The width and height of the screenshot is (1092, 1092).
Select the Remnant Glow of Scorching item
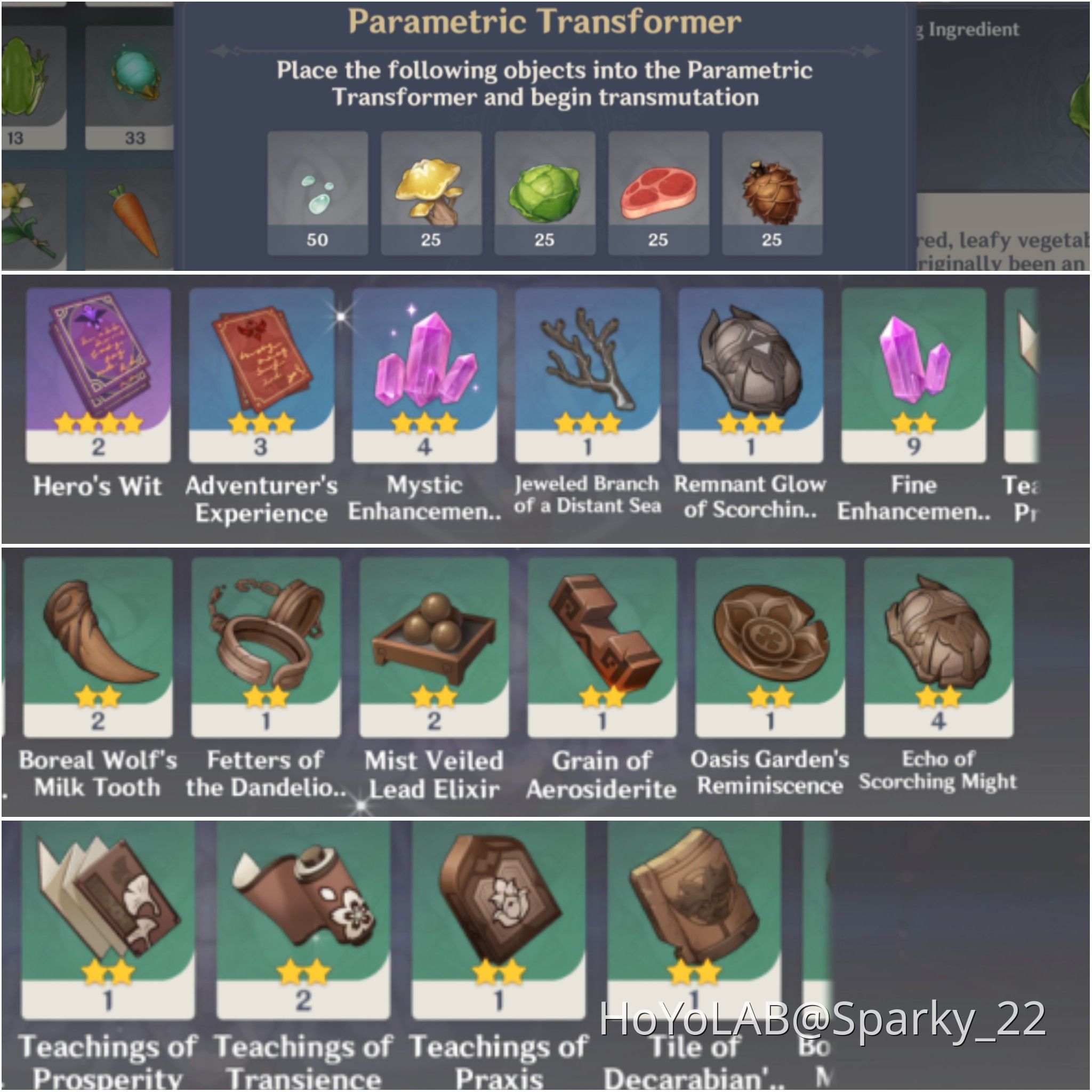pyautogui.click(x=751, y=375)
